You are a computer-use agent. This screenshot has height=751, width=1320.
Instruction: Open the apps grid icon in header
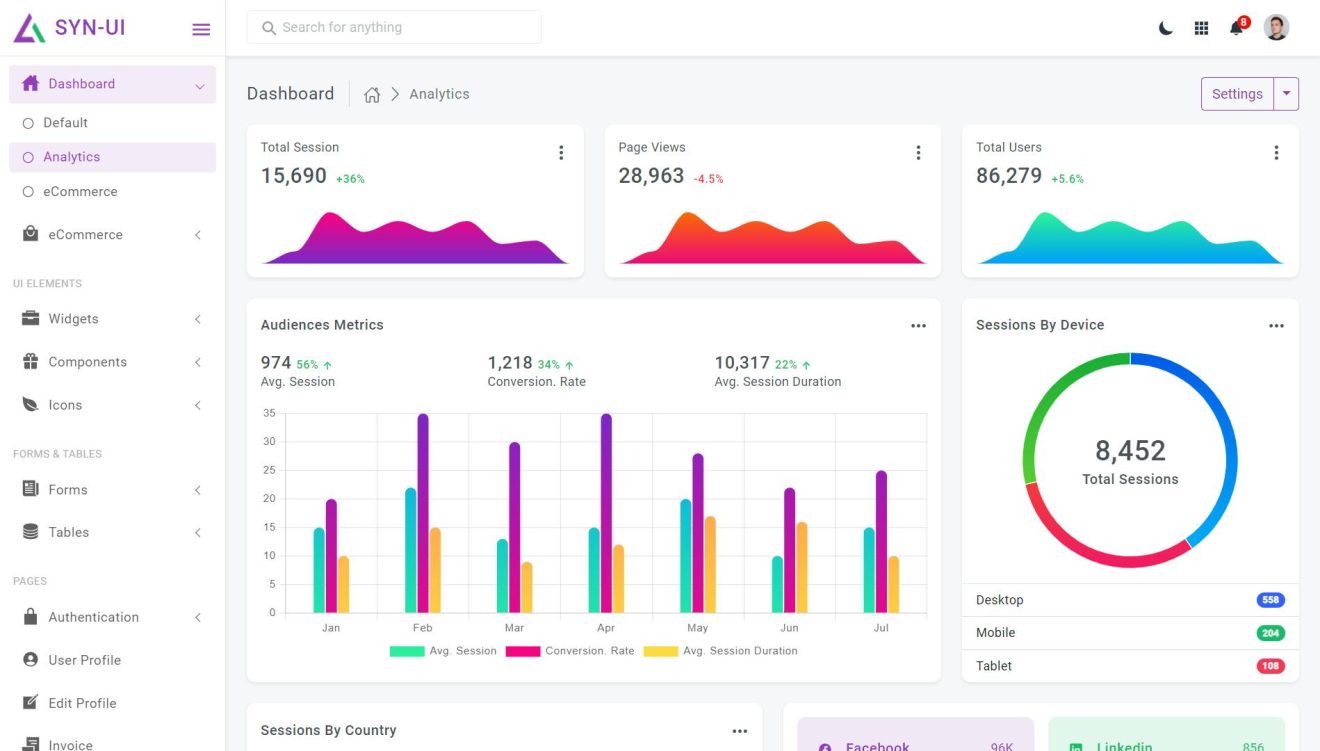[1201, 27]
